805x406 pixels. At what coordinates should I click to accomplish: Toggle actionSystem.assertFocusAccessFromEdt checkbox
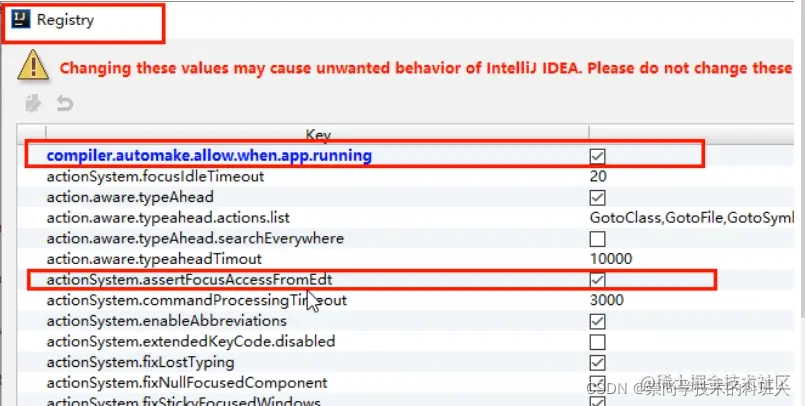click(597, 280)
